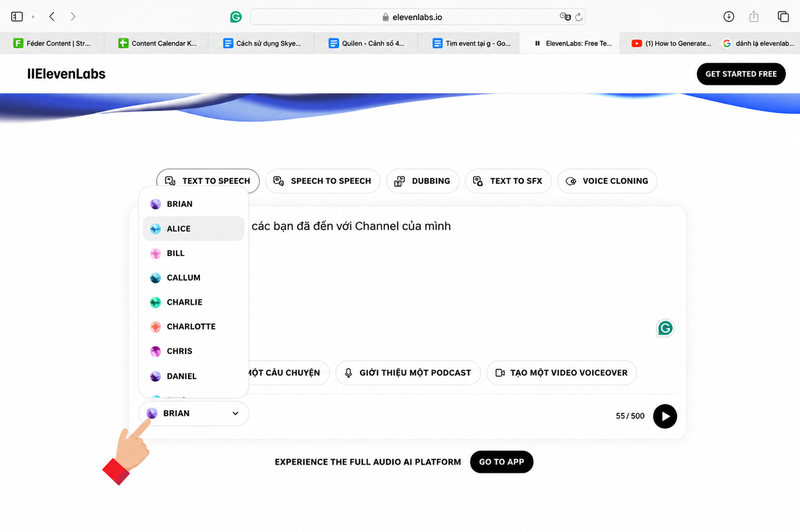The height and width of the screenshot is (532, 800).
Task: Select the Speech to Speech mode
Action: [322, 181]
